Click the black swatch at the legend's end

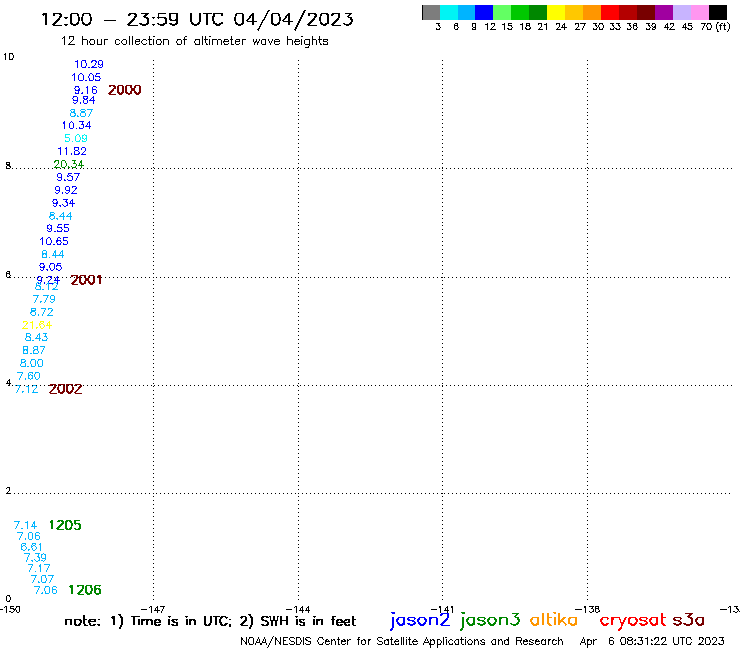tap(718, 12)
